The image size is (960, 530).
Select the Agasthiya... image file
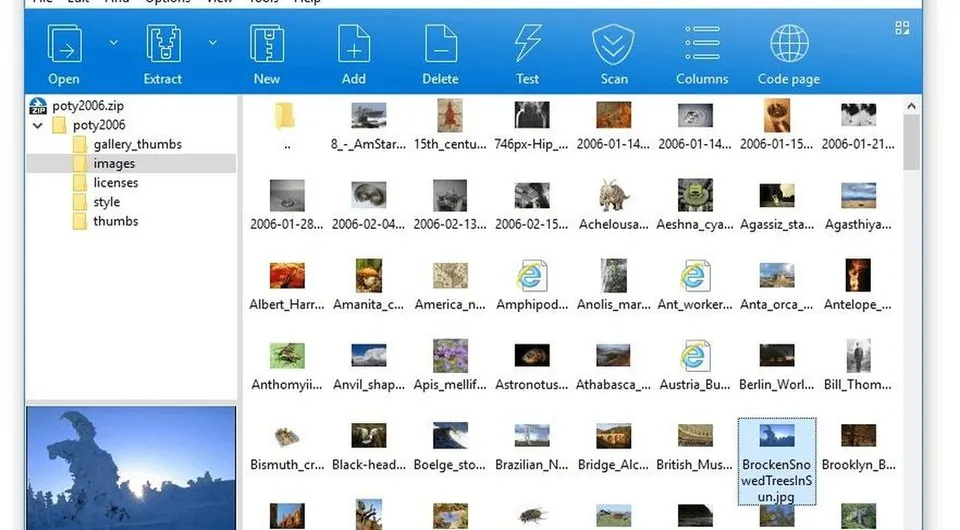coord(858,206)
